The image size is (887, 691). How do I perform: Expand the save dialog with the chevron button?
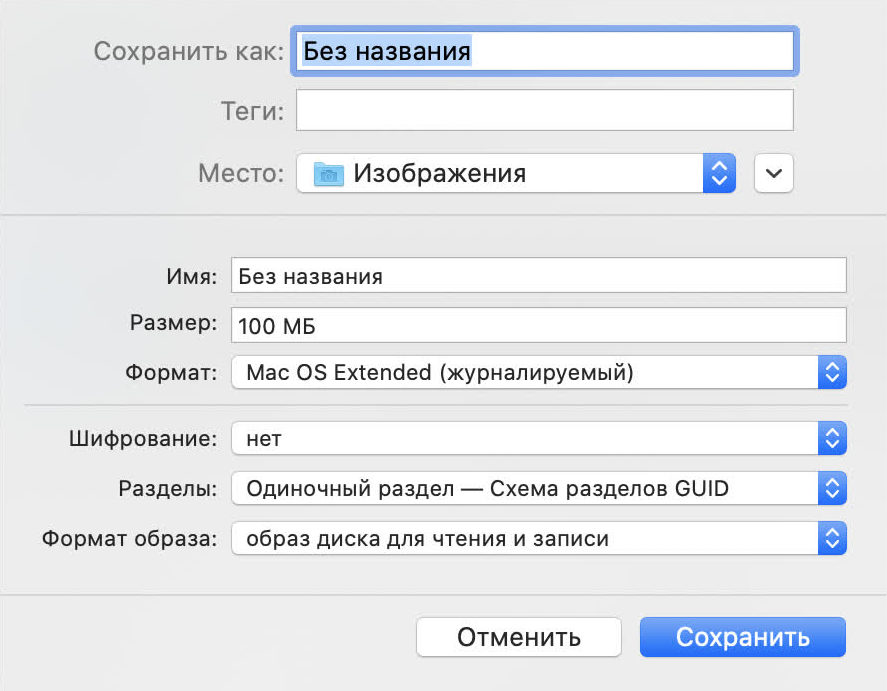tap(774, 174)
